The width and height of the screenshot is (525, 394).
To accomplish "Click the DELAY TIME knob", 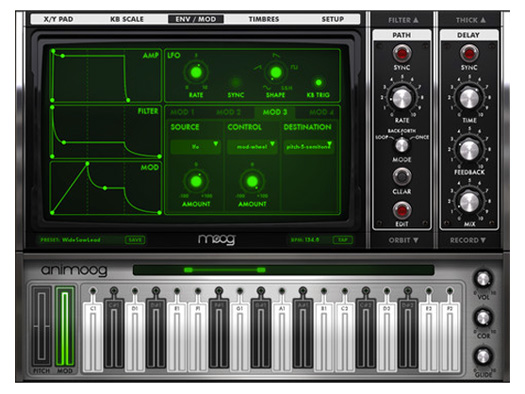I will point(469,98).
